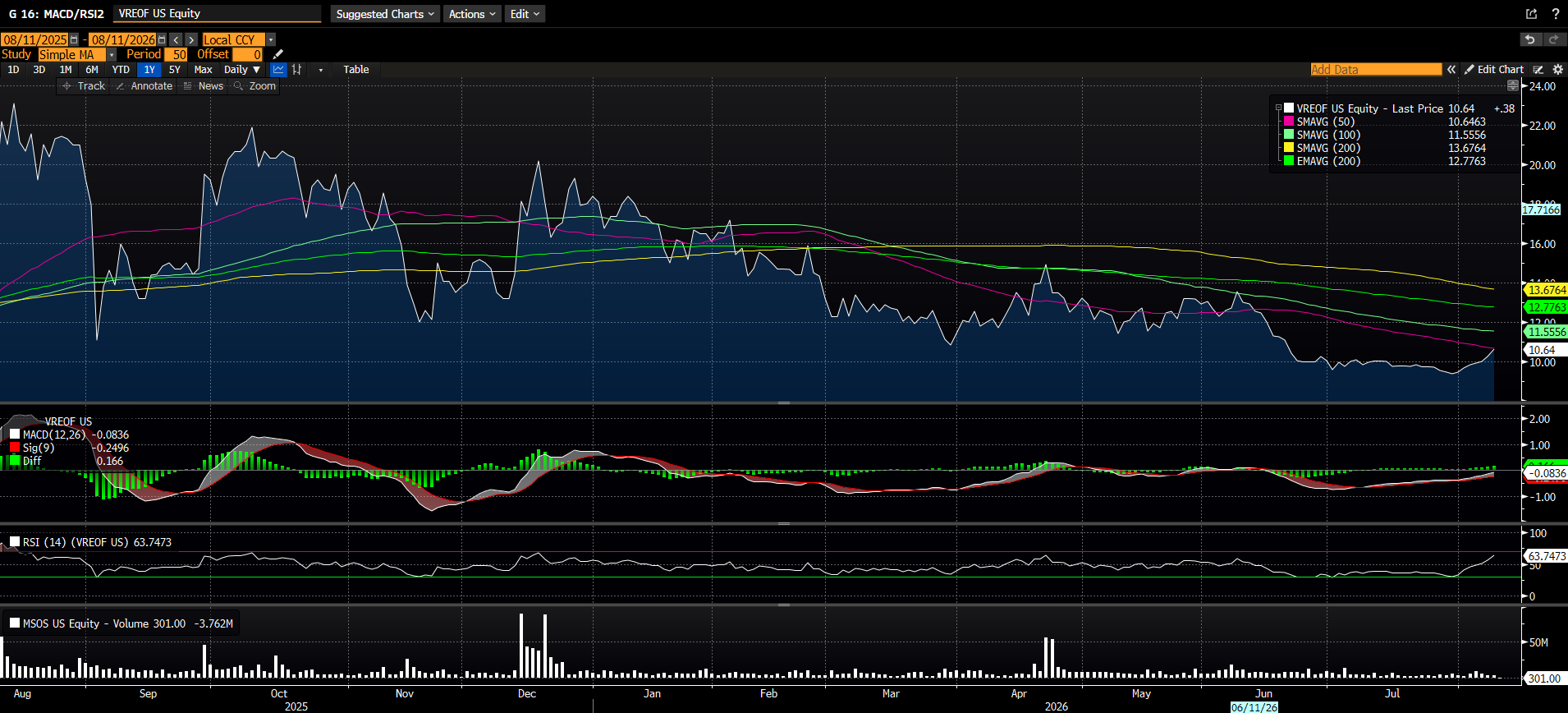Click the pencil icon beside Offset
The height and width of the screenshot is (713, 1568).
point(277,54)
